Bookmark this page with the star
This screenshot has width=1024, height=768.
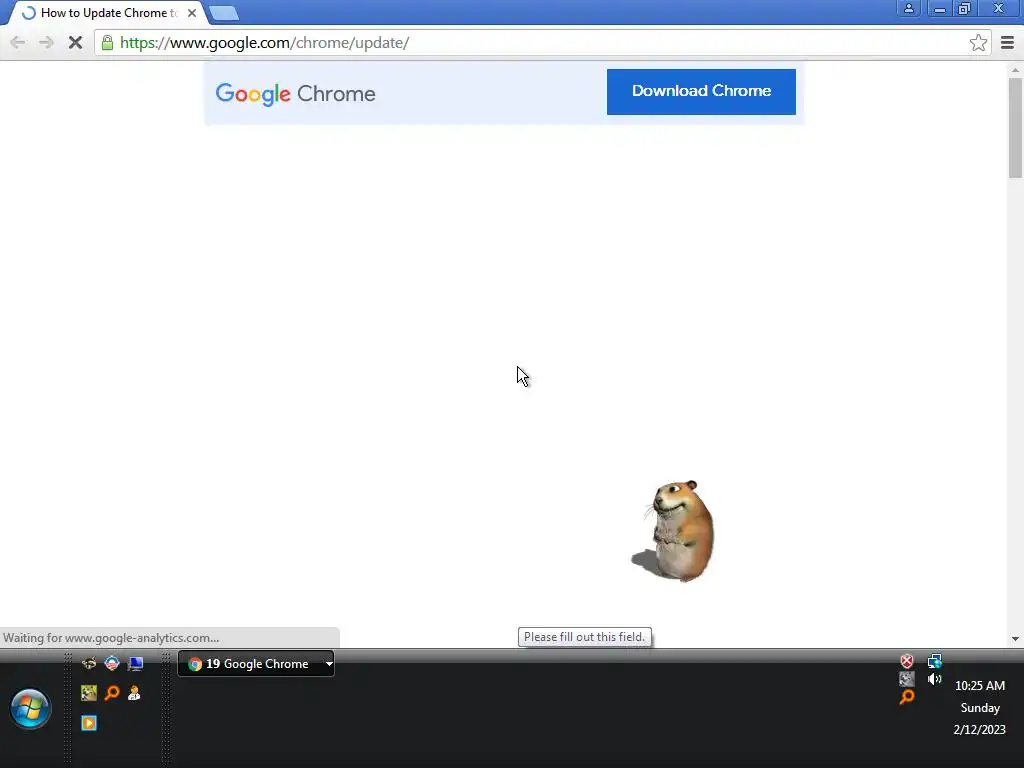978,43
